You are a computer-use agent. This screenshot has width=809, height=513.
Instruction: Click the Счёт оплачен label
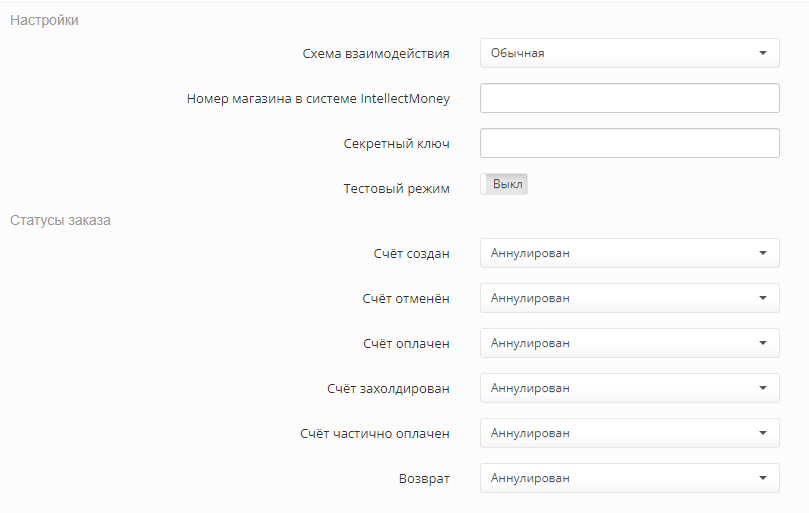coord(405,343)
